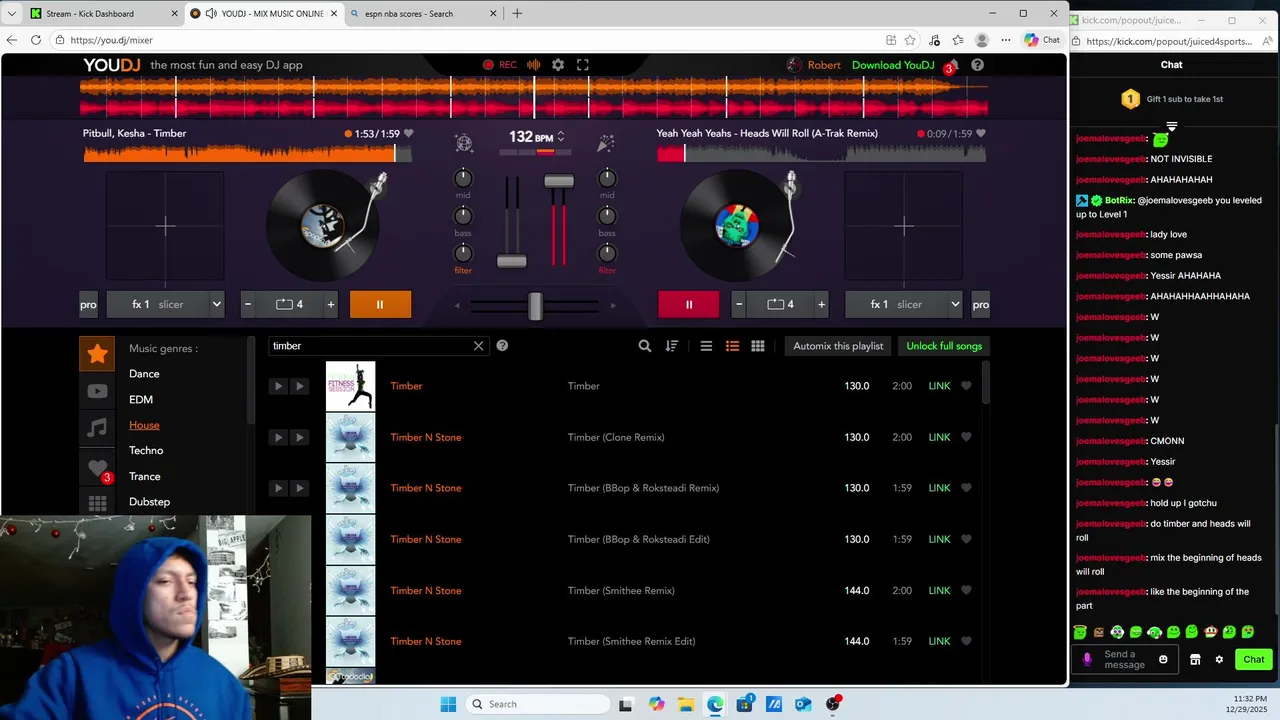This screenshot has height=720, width=1280.
Task: Click the left channel volume fader
Action: pyautogui.click(x=511, y=261)
